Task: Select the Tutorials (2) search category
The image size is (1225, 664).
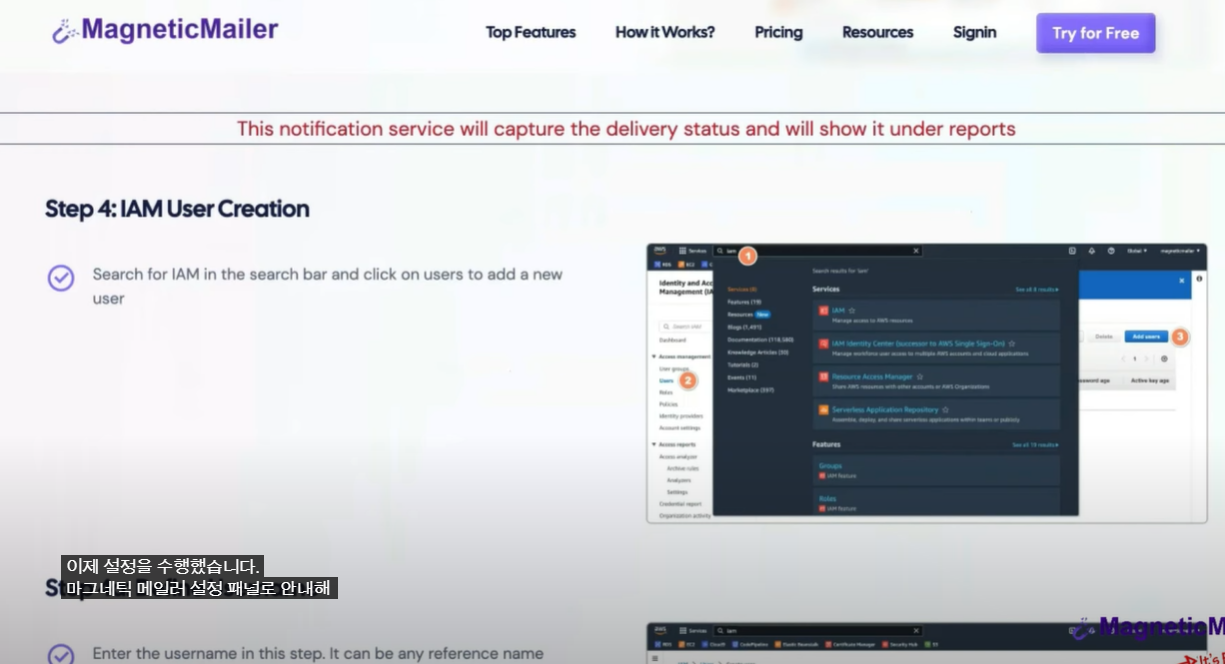Action: pos(743,365)
